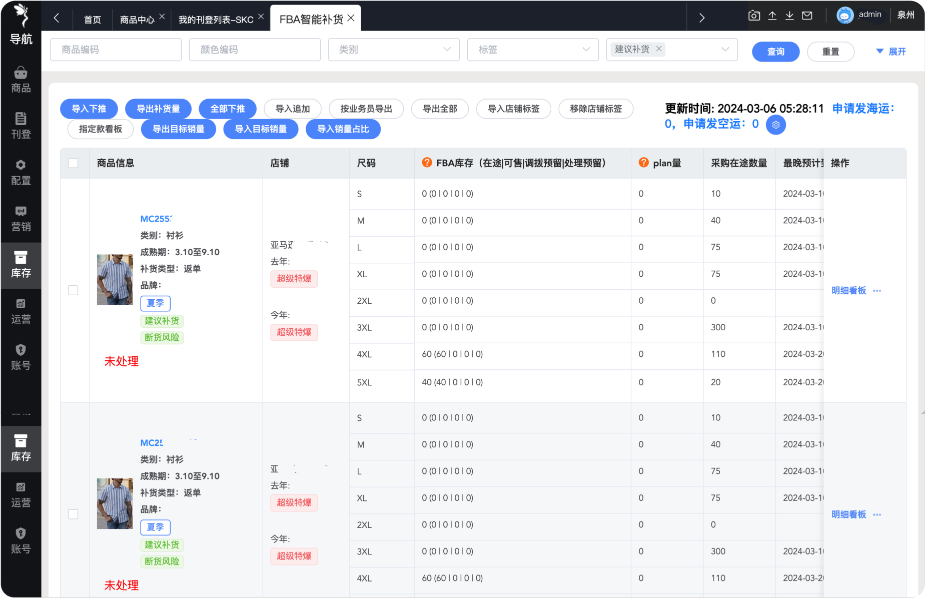Switch to the 我的刊登列表-SKC tab
925x598 pixels.
(x=215, y=19)
